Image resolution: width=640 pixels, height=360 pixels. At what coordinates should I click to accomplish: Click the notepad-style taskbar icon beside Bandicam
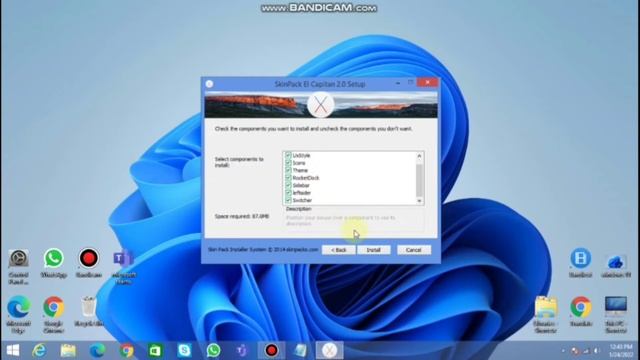pyautogui.click(x=300, y=350)
